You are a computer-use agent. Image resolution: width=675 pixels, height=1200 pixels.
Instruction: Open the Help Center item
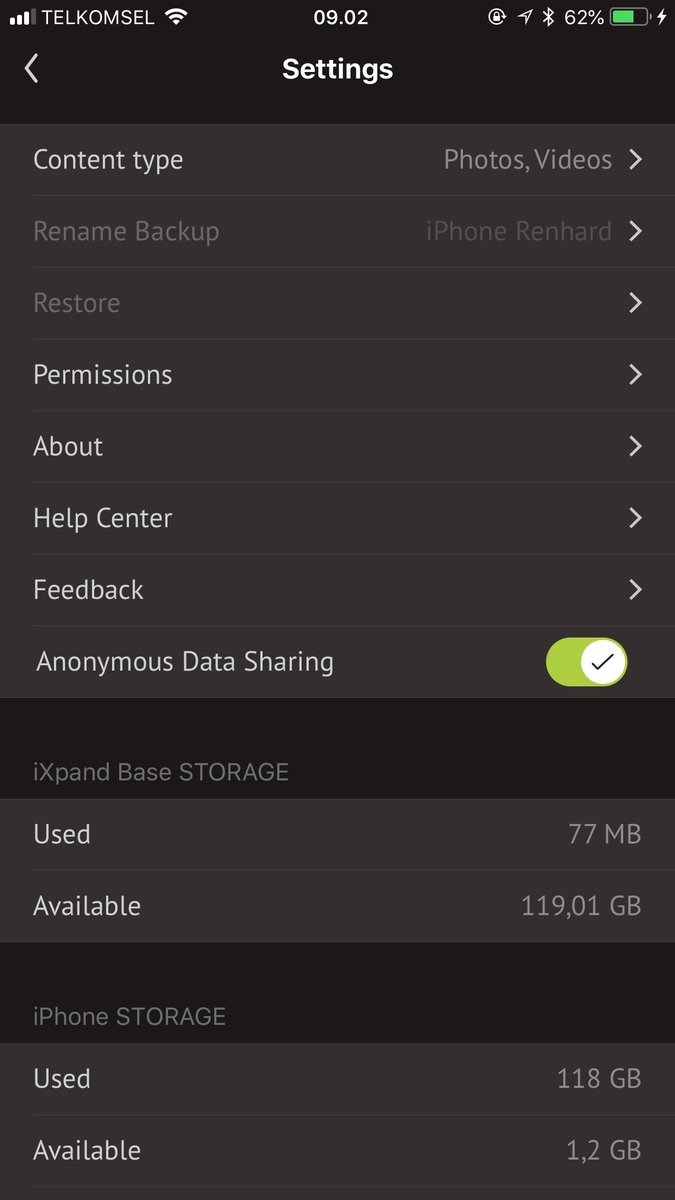pyautogui.click(x=103, y=518)
